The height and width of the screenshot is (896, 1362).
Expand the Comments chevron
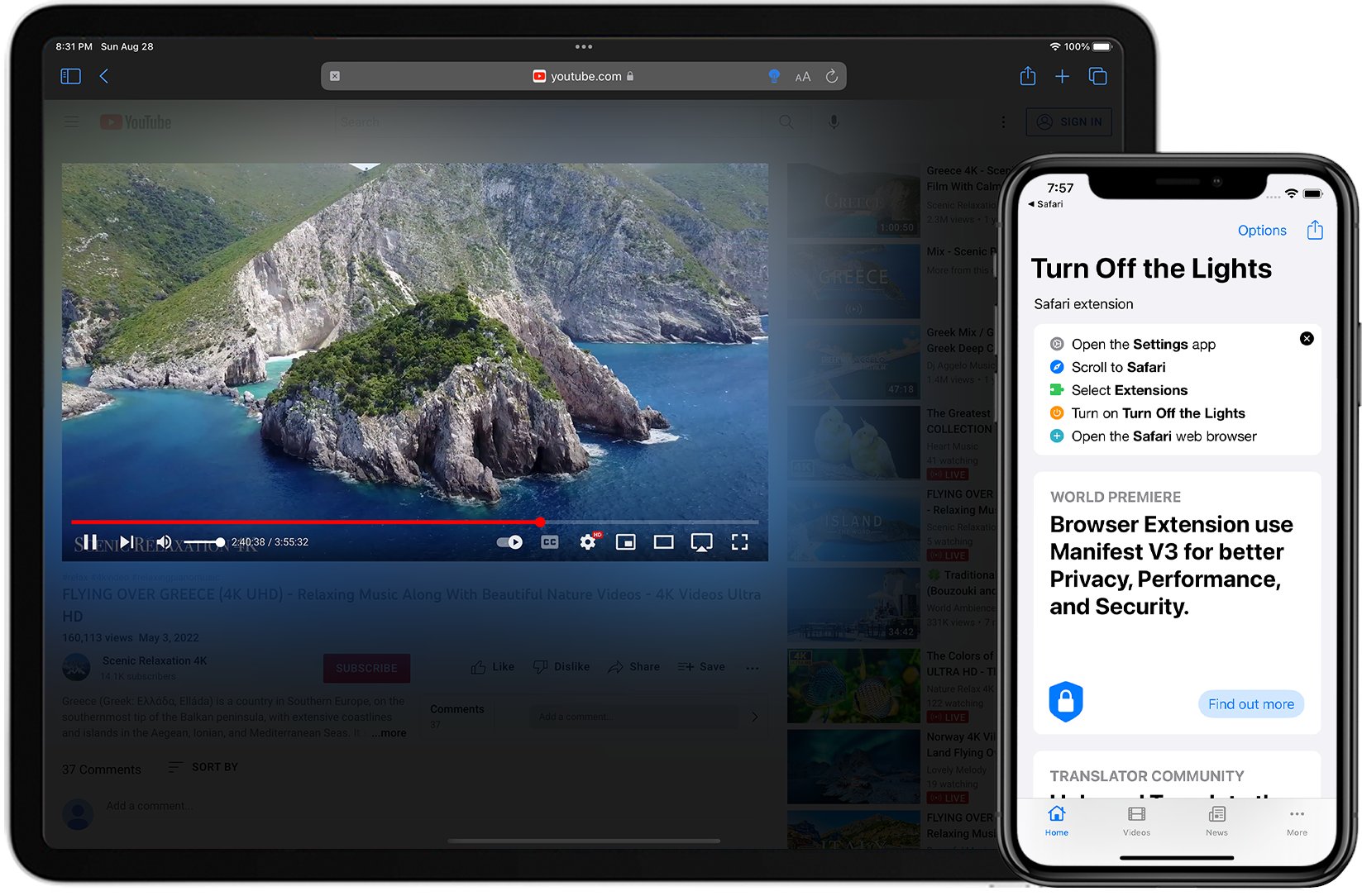754,717
